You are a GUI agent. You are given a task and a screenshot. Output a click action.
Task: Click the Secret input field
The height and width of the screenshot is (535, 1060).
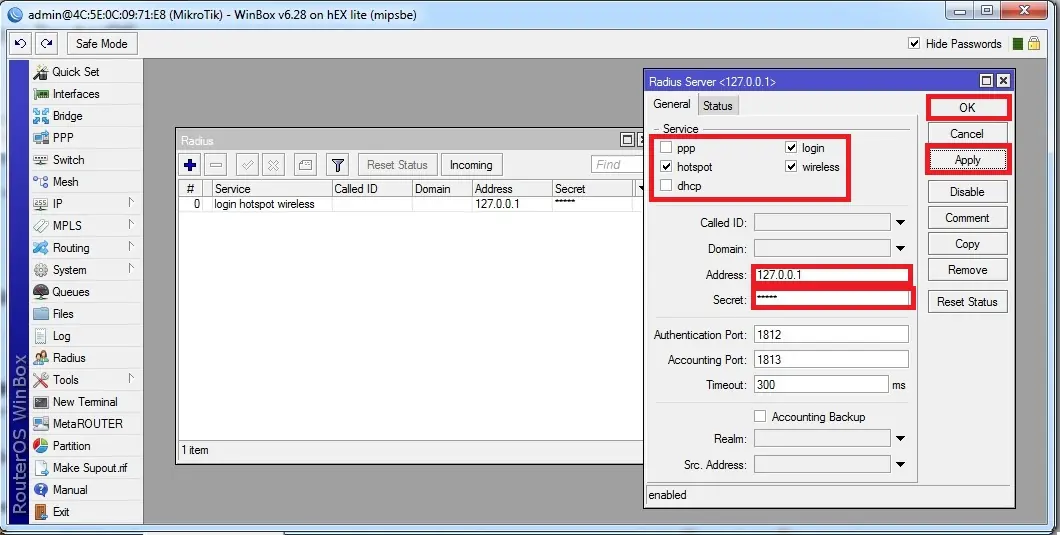832,299
